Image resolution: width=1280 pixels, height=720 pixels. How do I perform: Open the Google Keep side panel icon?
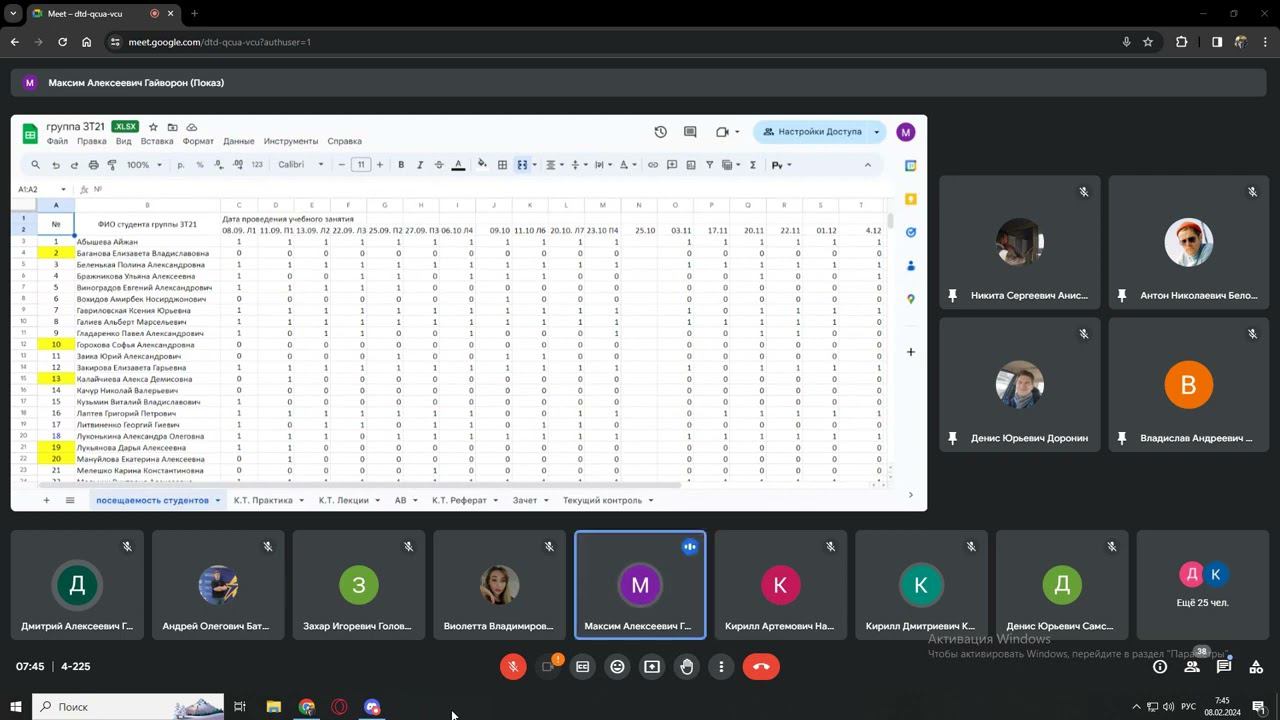(911, 199)
